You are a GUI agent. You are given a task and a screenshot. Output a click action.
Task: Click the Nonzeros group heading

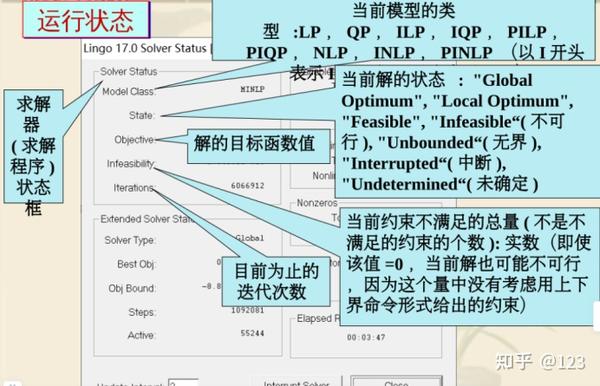coord(317,203)
